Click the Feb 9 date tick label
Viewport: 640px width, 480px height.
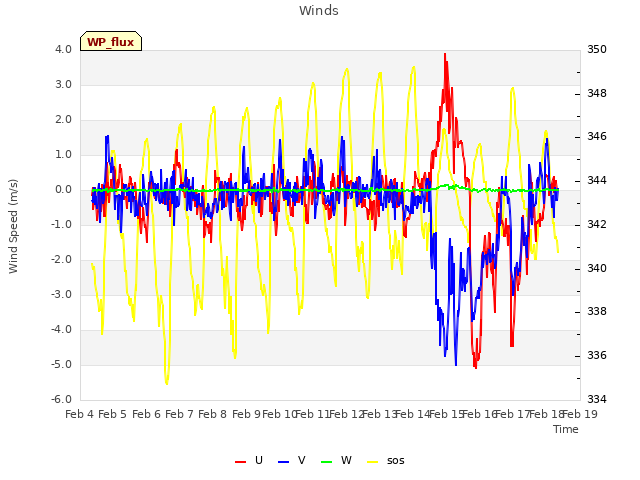coord(246,414)
